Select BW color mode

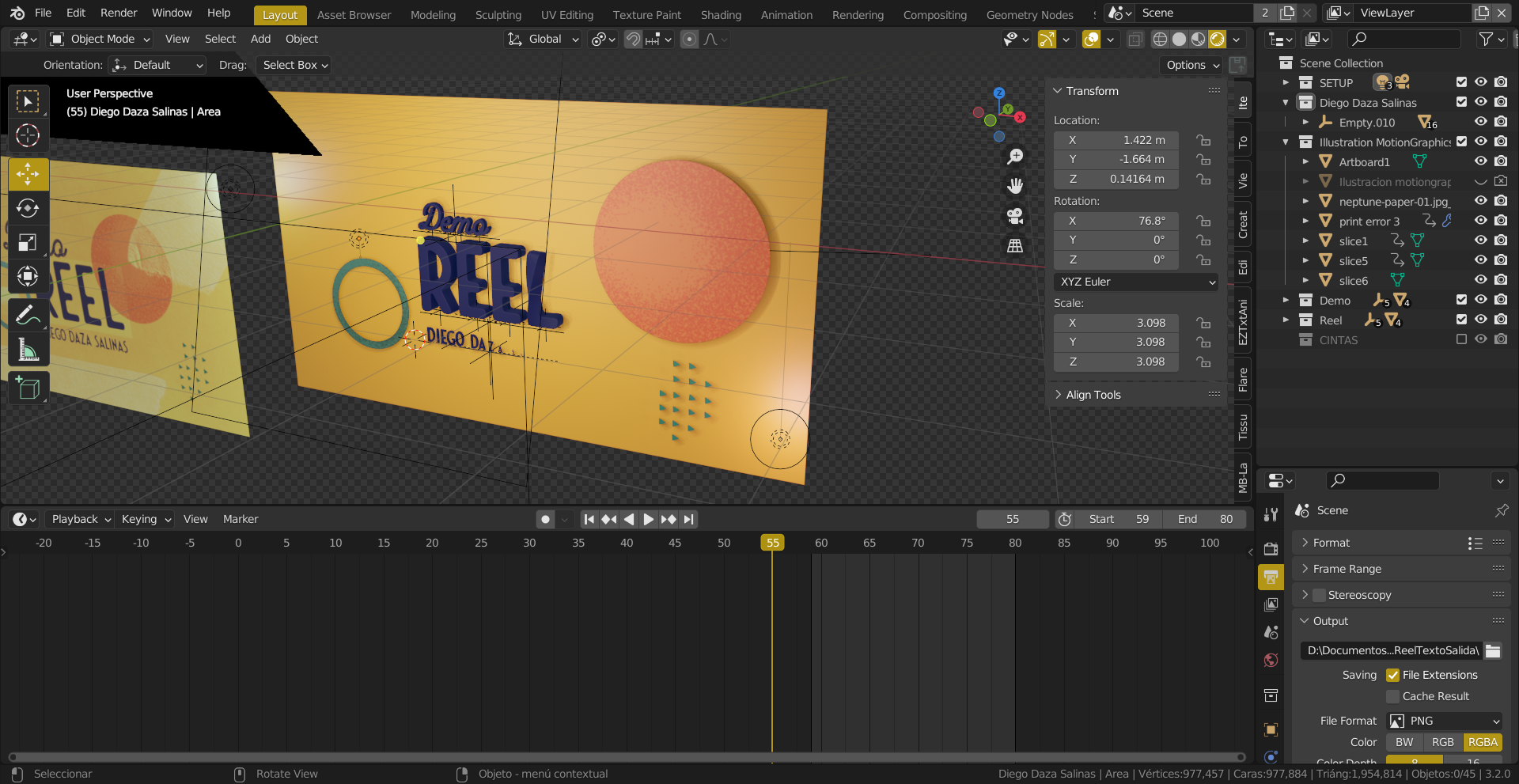pyautogui.click(x=1404, y=742)
